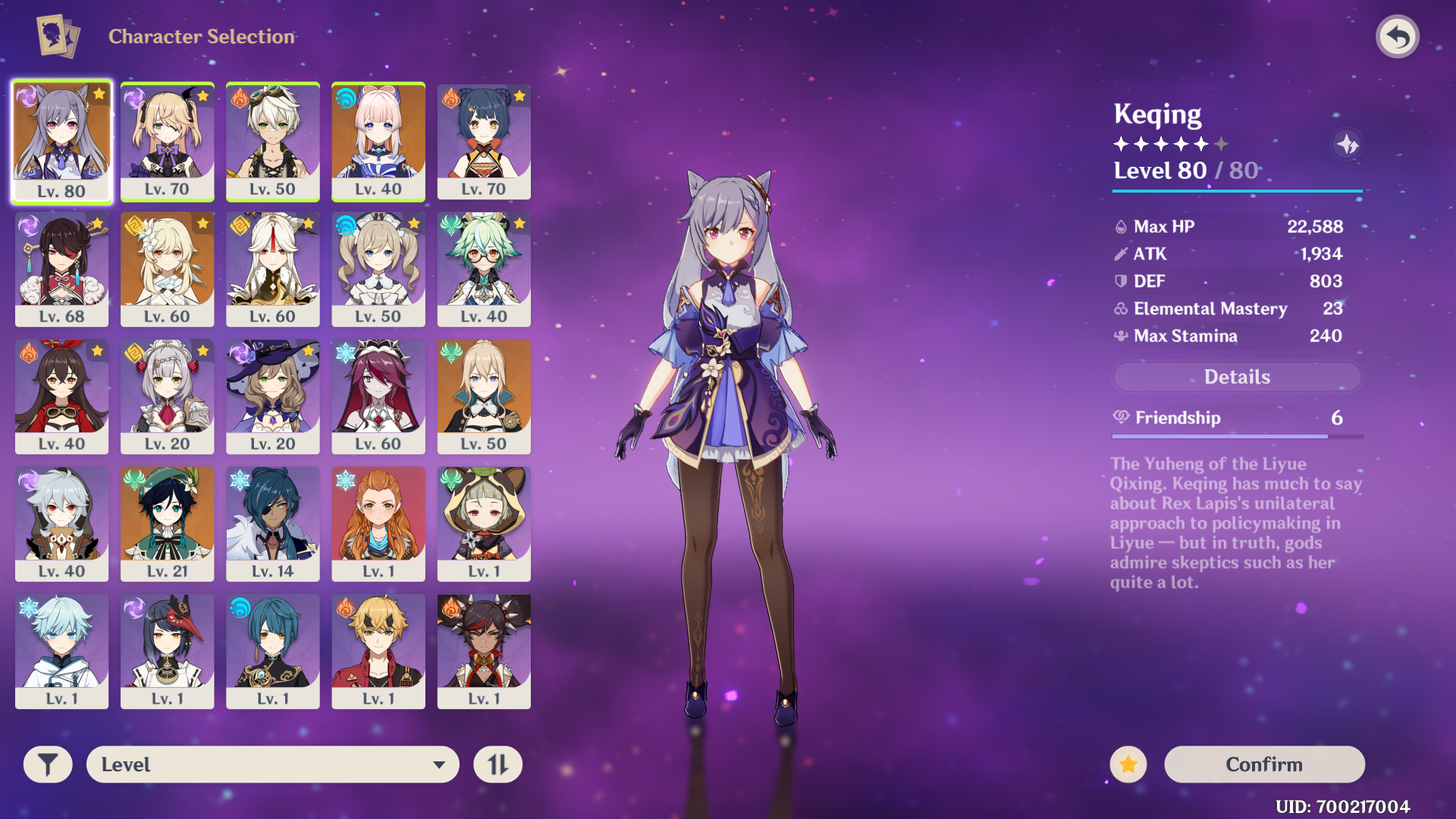Click the Friendship progress bar
This screenshot has height=819, width=1456.
(1237, 437)
